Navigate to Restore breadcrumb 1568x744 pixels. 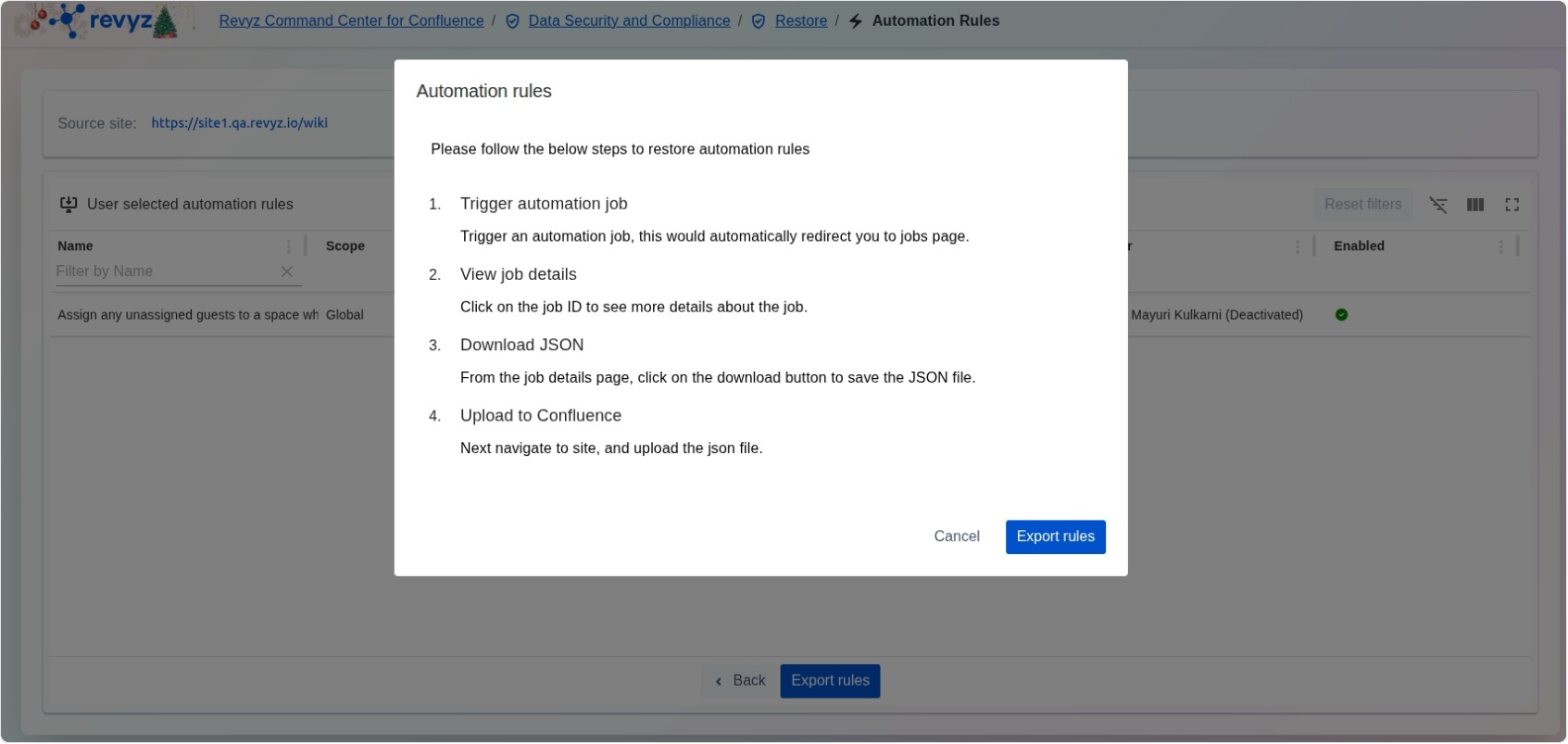(x=800, y=21)
